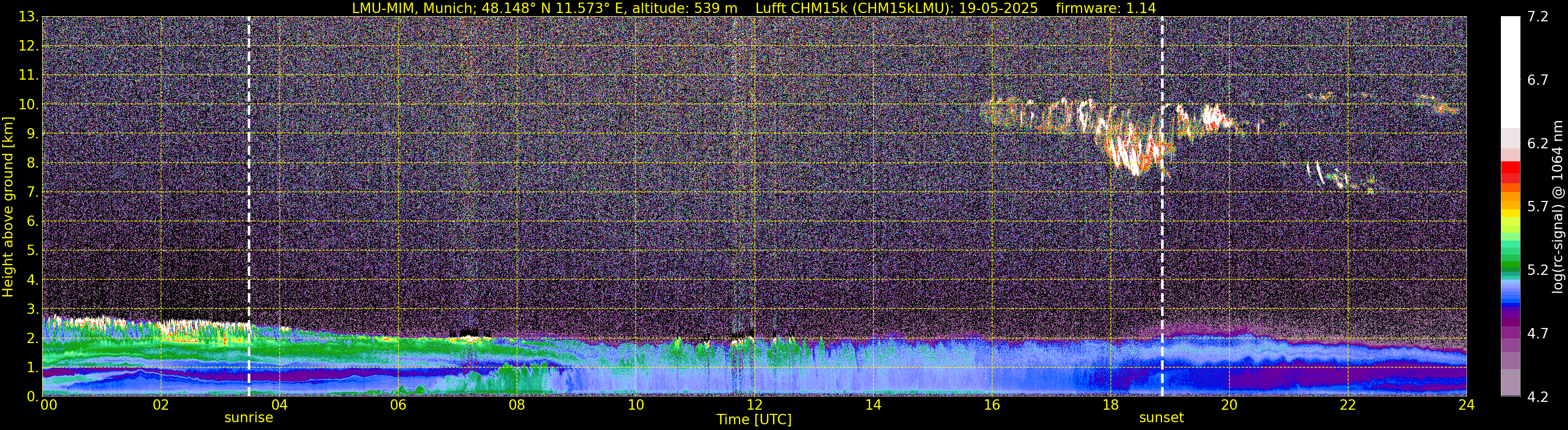The height and width of the screenshot is (430, 1568).
Task: Click the '12' time tick label
Action: (754, 405)
